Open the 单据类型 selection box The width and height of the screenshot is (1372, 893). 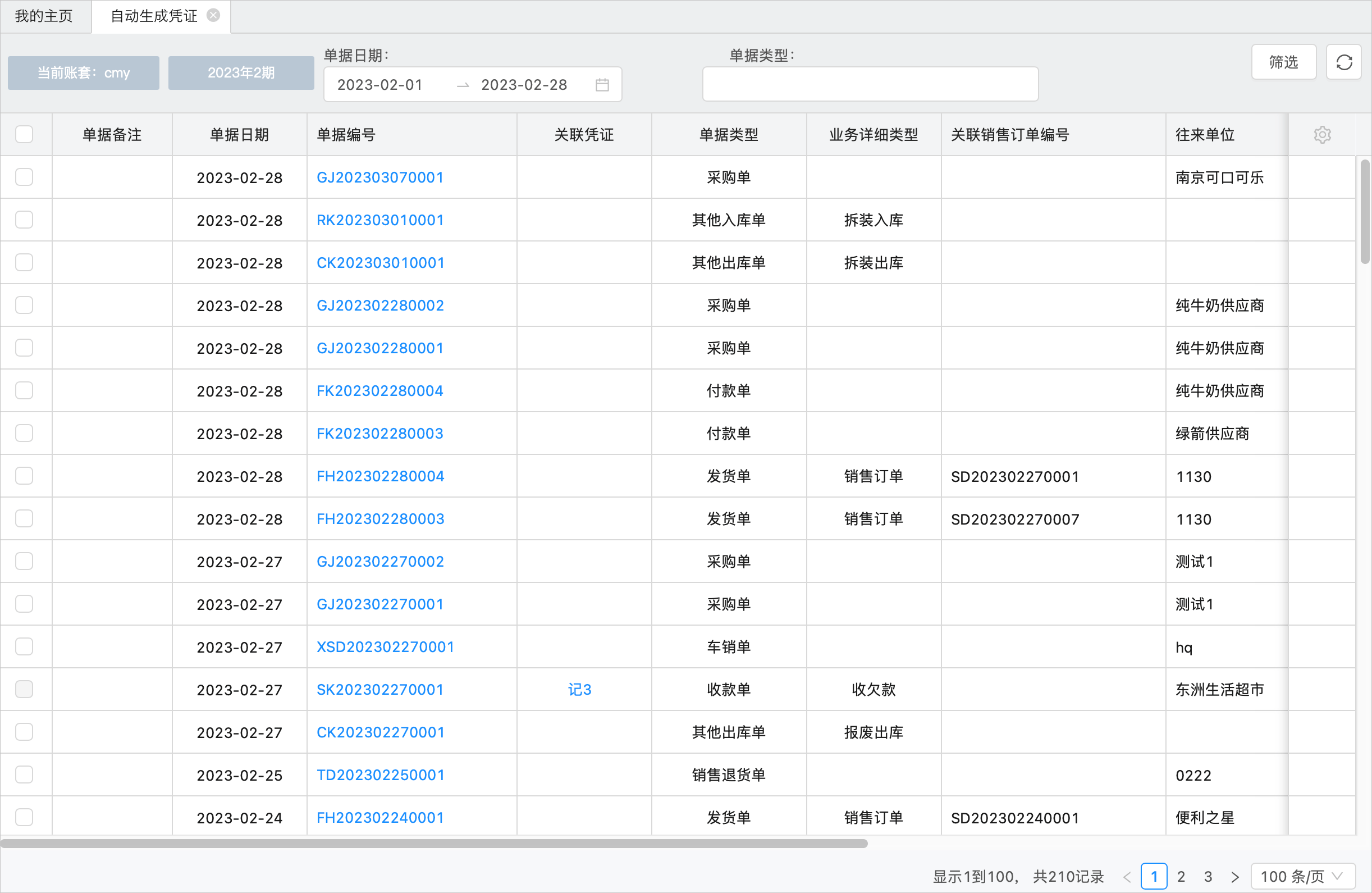pyautogui.click(x=870, y=84)
